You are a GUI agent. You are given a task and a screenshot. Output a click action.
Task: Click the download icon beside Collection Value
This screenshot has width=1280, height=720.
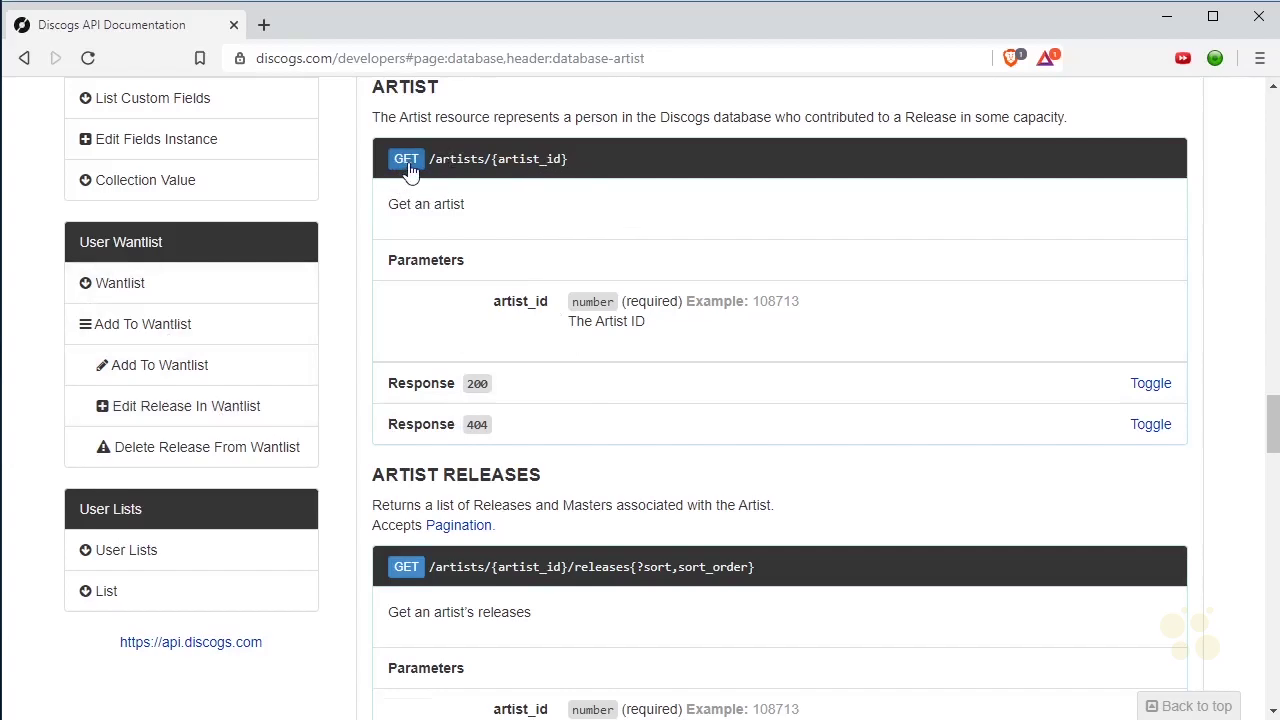(85, 180)
